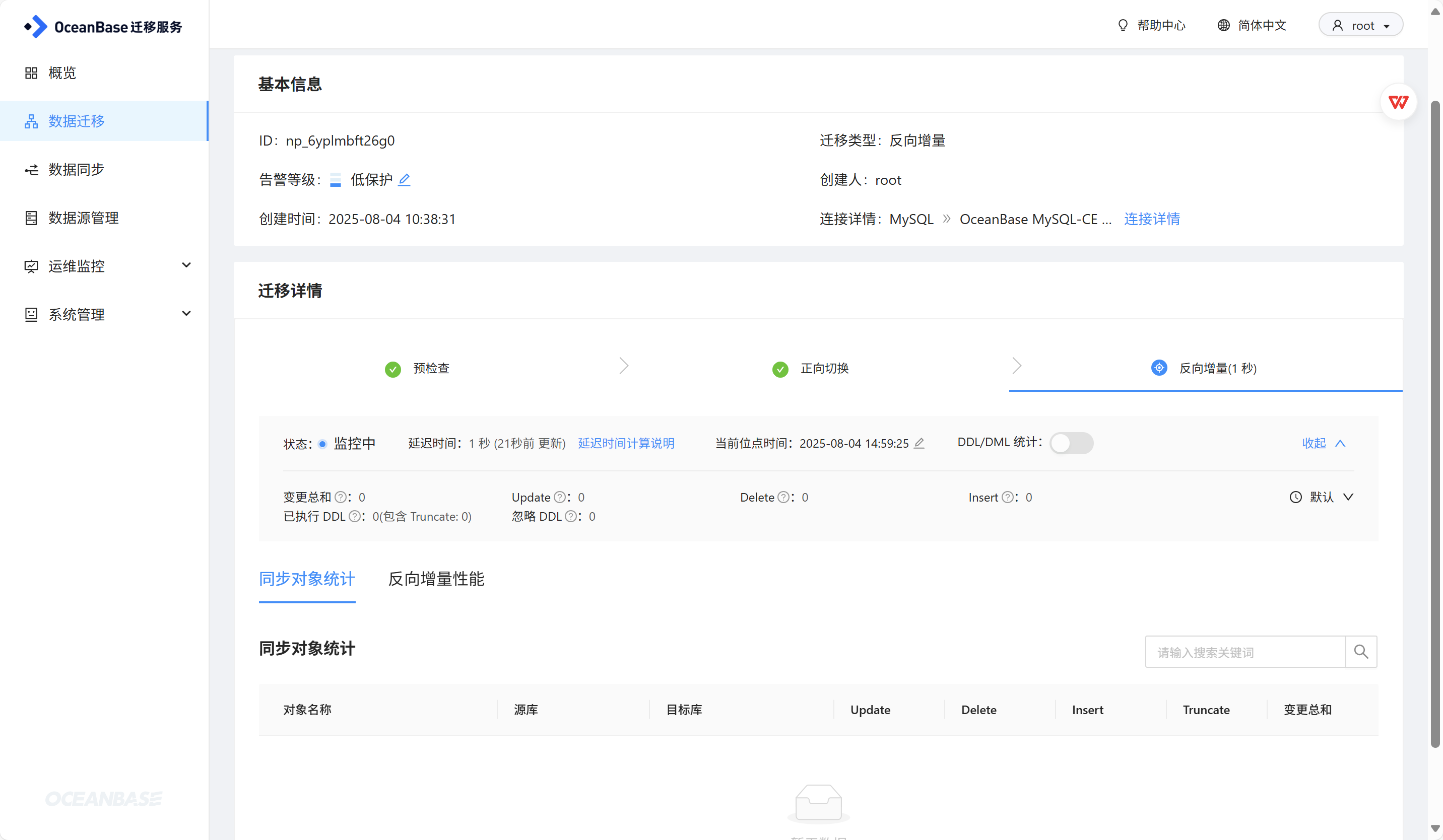Switch to 反向增量性能 tab
Image resolution: width=1443 pixels, height=840 pixels.
pyautogui.click(x=436, y=579)
